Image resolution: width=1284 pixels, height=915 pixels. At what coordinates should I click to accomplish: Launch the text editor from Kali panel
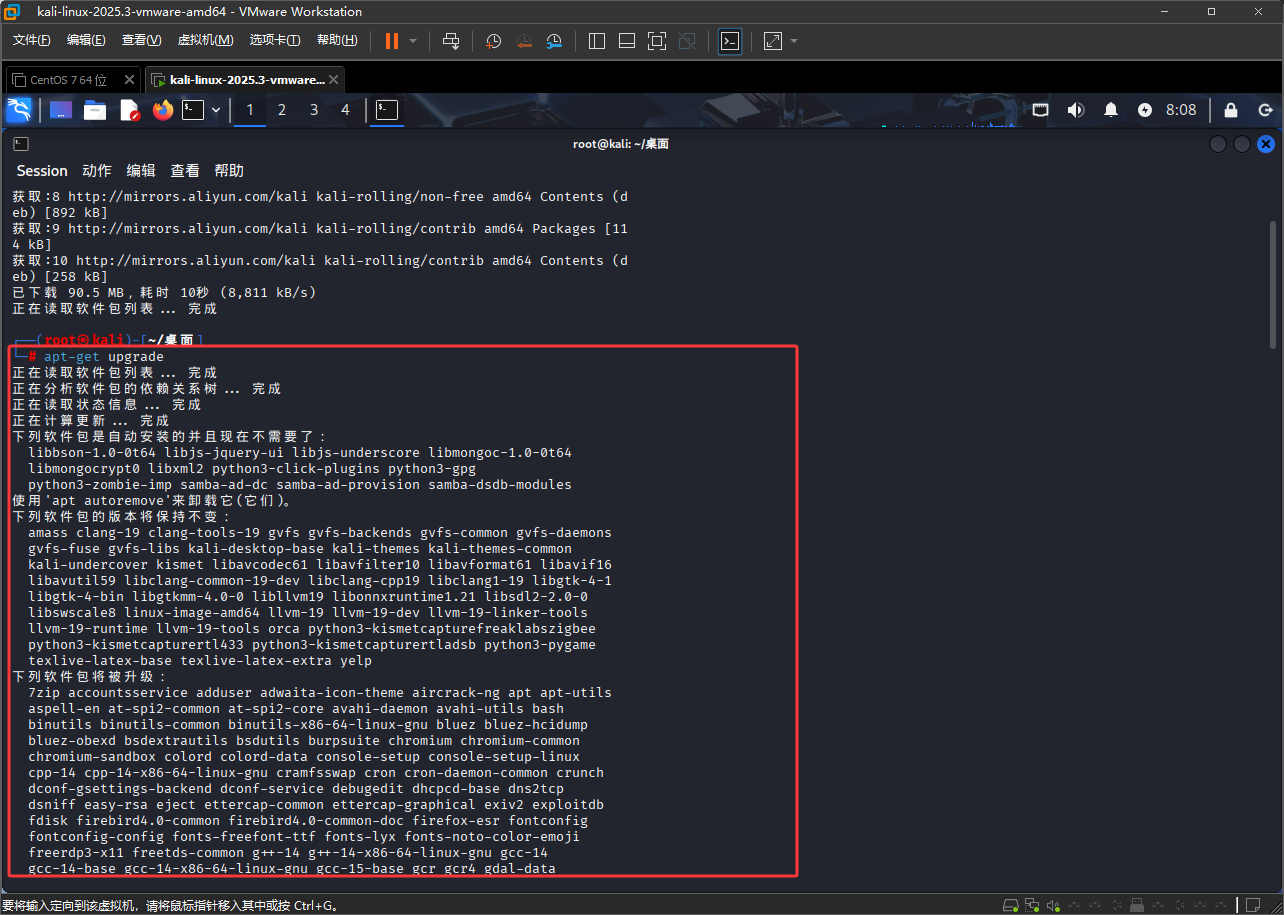[x=130, y=110]
